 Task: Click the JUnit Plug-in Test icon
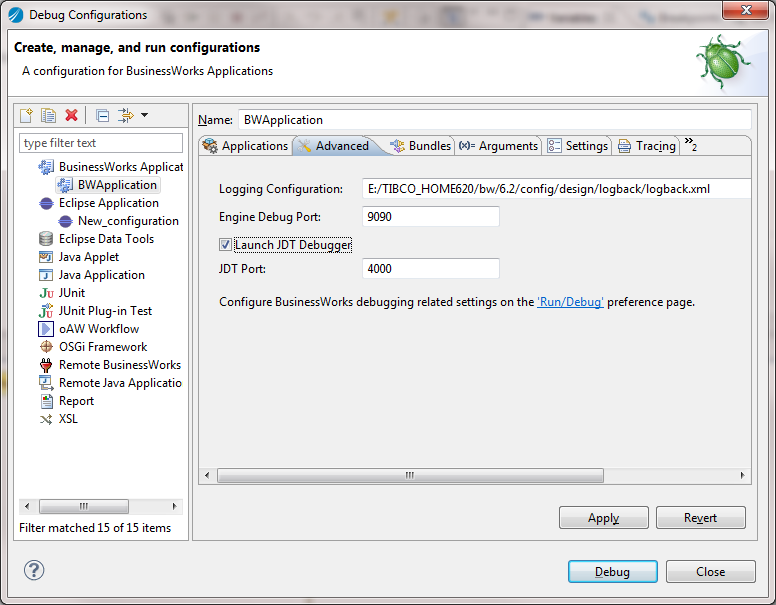(46, 311)
